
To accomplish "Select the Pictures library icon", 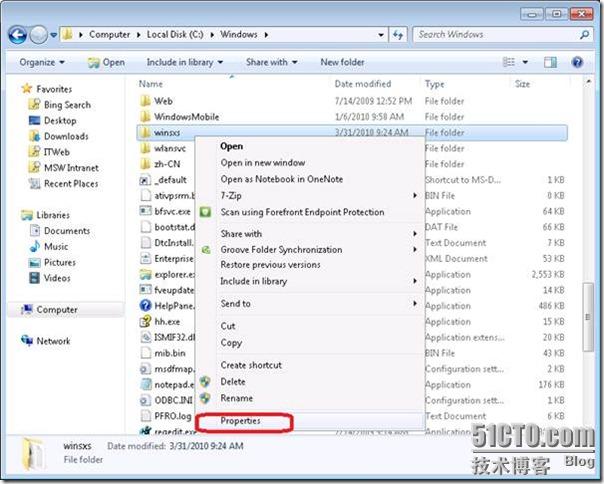I will tap(35, 262).
